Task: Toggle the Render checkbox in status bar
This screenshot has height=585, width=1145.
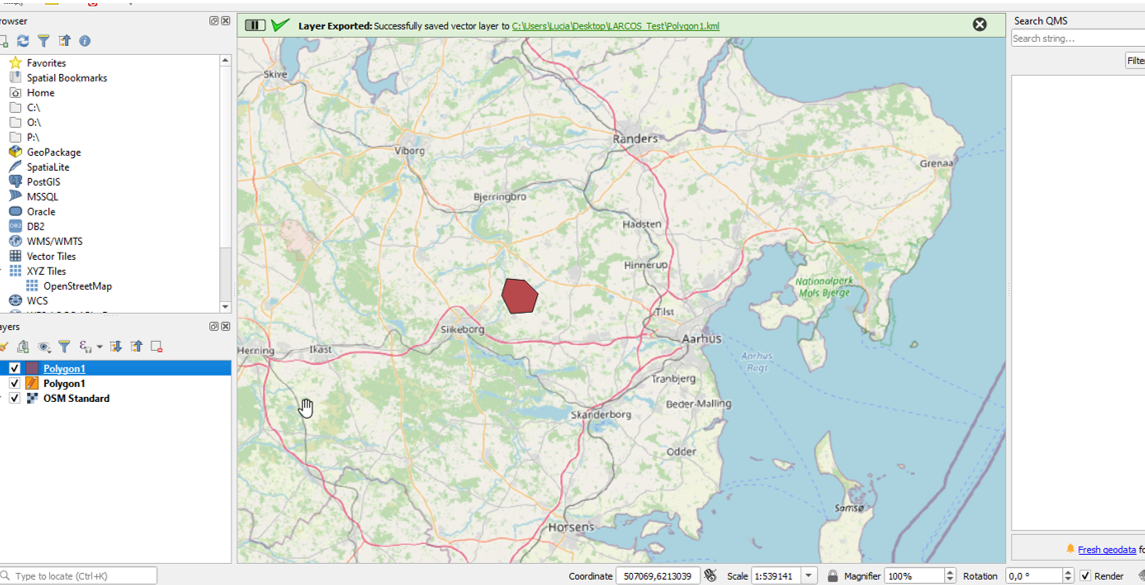Action: coord(1086,576)
